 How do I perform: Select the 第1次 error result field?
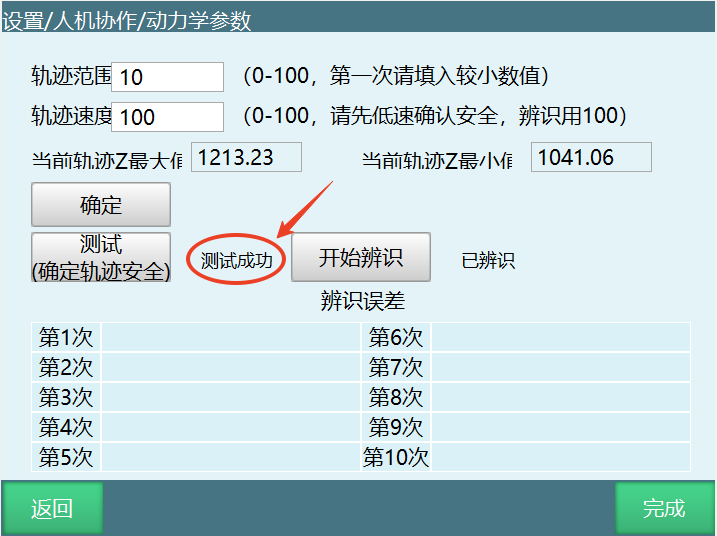[x=230, y=337]
